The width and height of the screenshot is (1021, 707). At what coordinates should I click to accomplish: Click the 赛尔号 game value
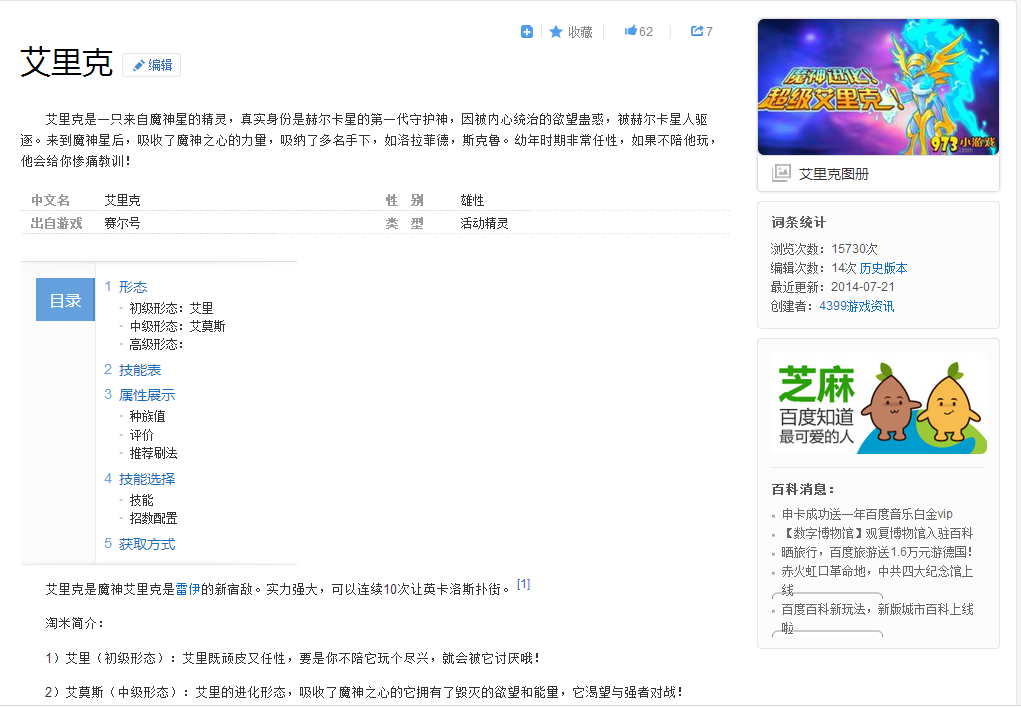coord(122,223)
